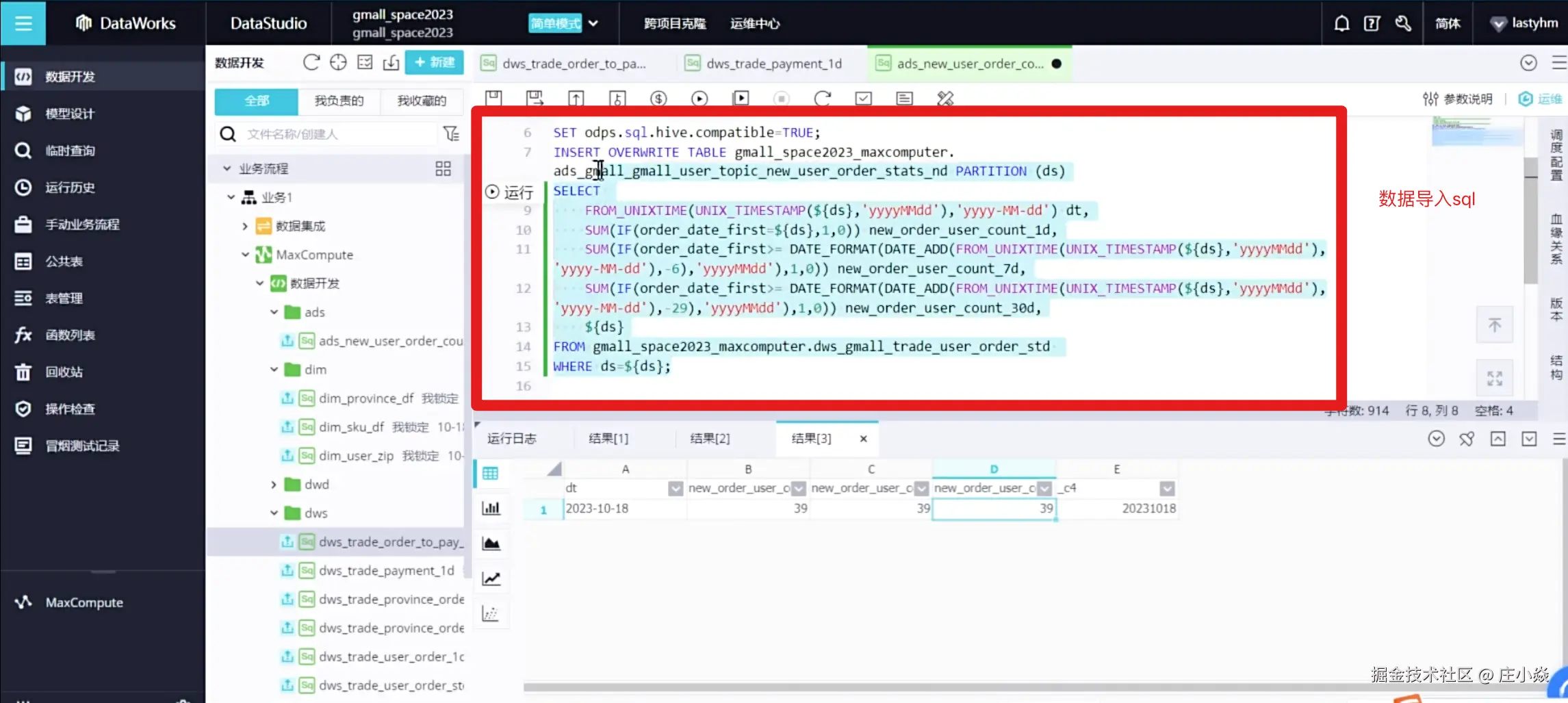
Task: Collapse the 业务流程 section
Action: click(227, 168)
